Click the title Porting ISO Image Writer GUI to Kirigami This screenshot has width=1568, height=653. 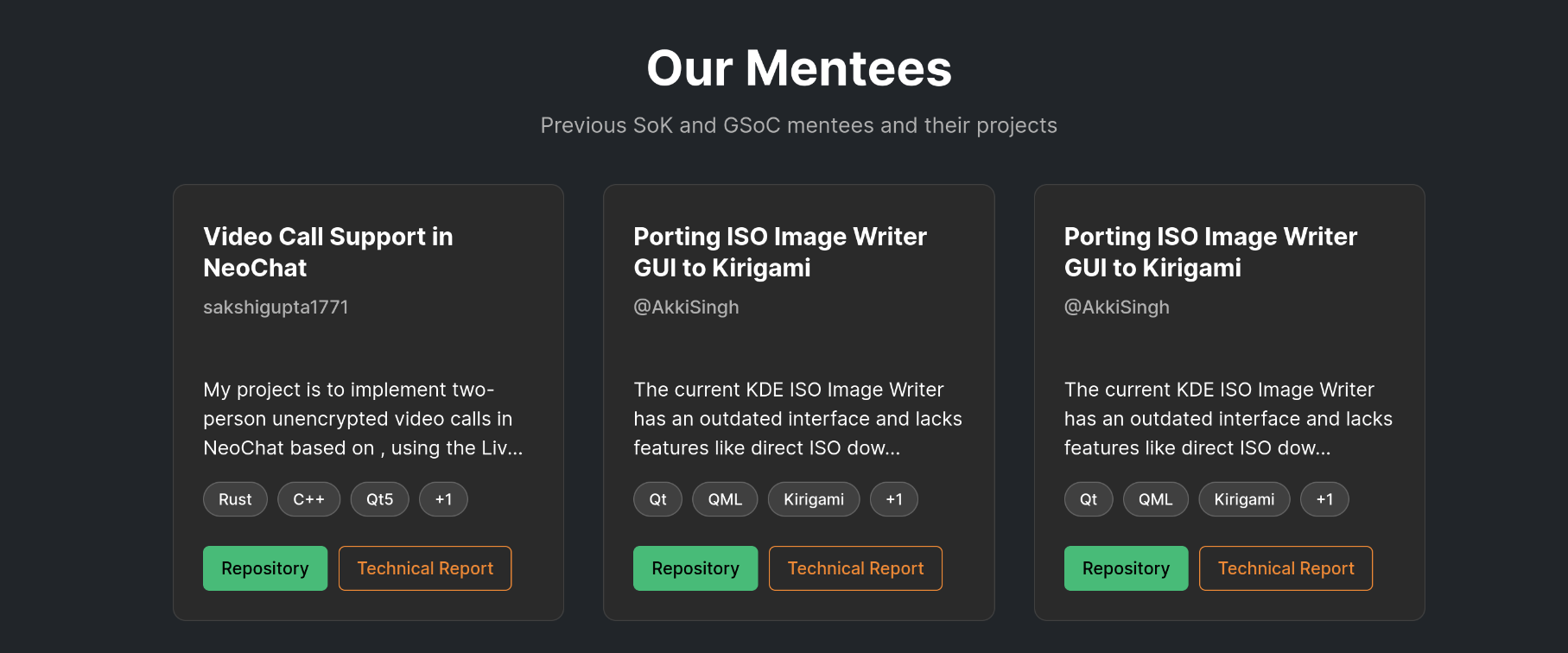coord(779,251)
